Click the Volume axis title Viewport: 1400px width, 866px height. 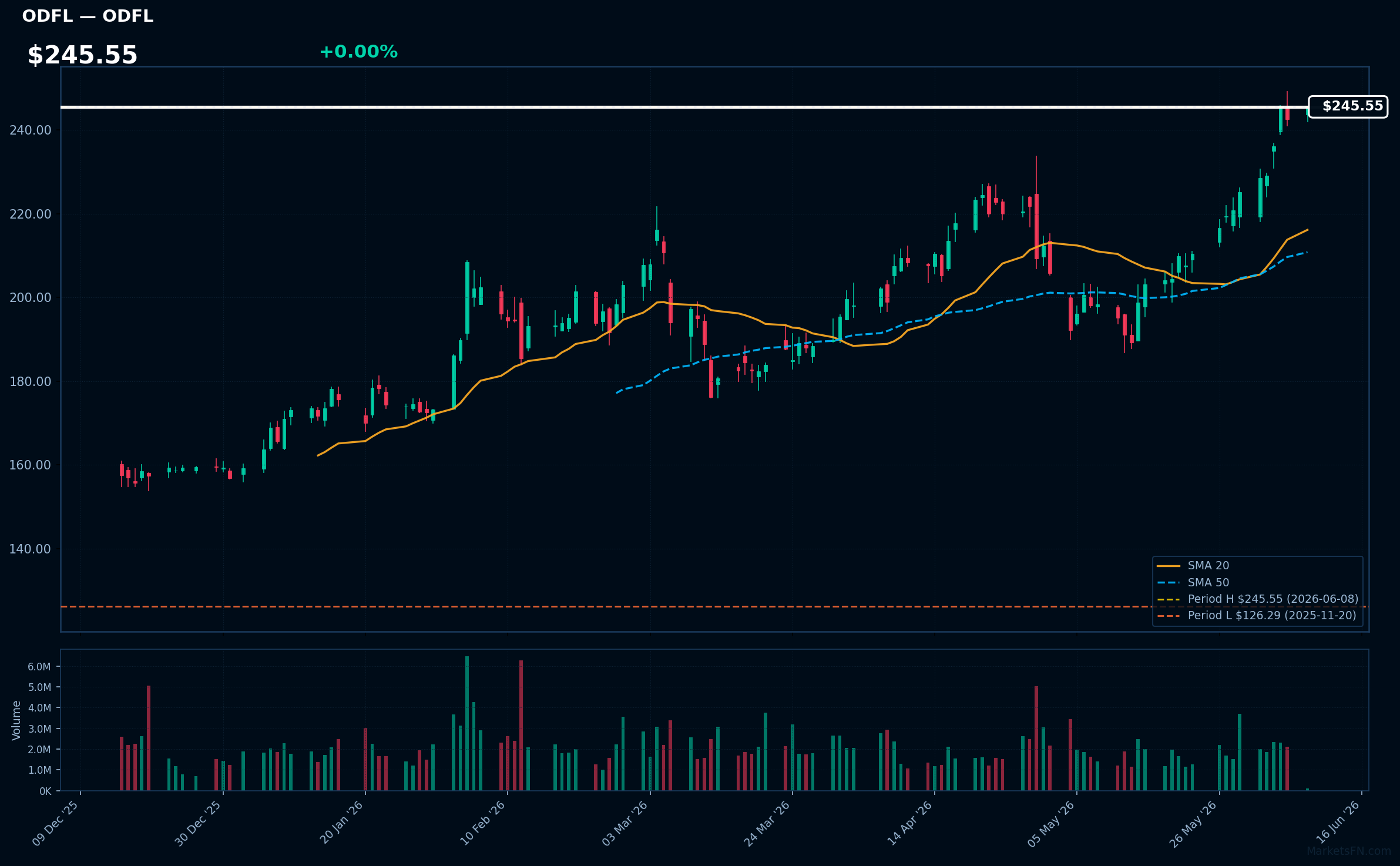16,720
